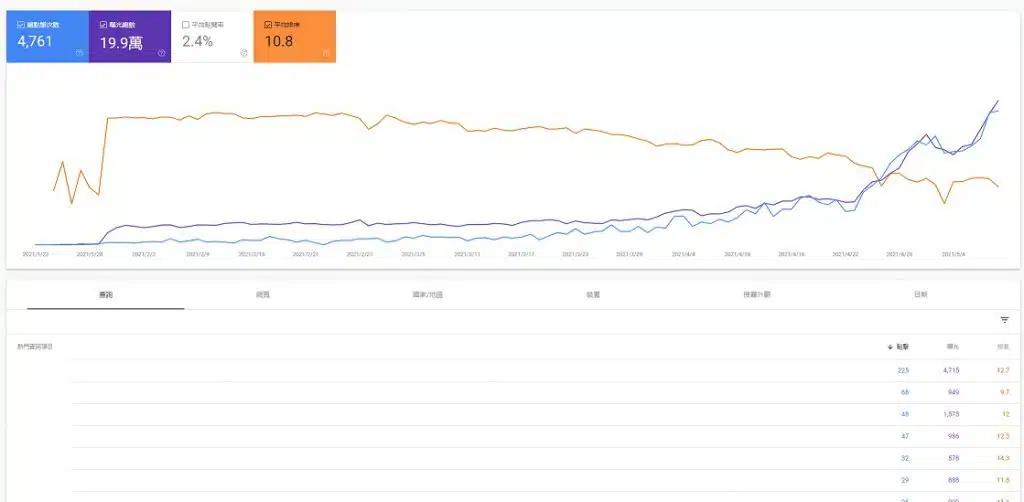This screenshot has width=1024, height=502.
Task: Click help icon in average CTR (2.4%) card
Action: pyautogui.click(x=243, y=53)
